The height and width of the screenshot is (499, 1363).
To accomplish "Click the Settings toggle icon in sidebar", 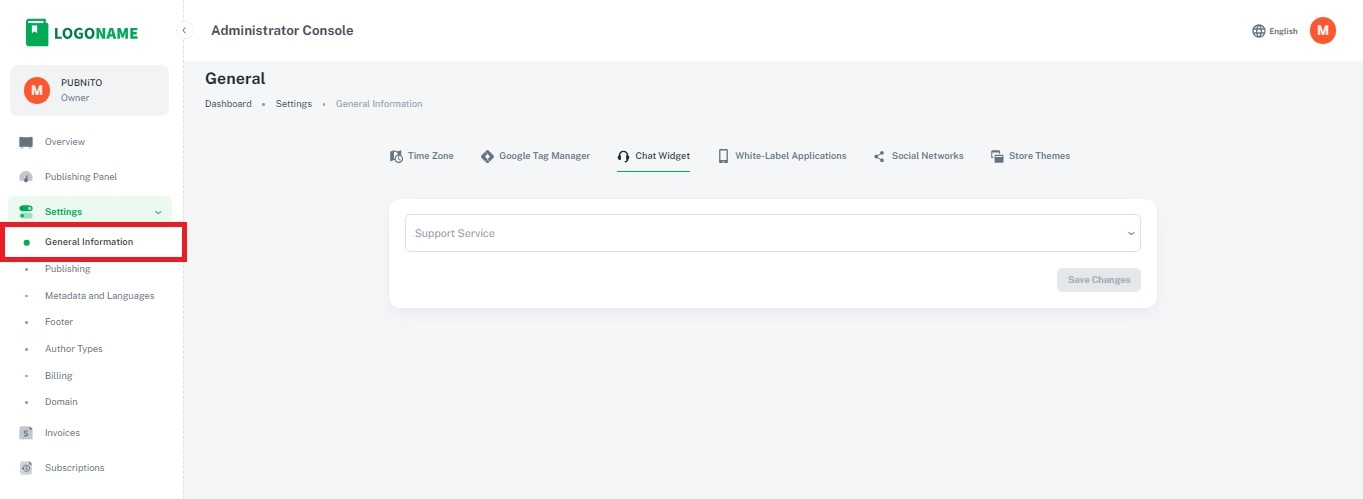I will (x=26, y=212).
